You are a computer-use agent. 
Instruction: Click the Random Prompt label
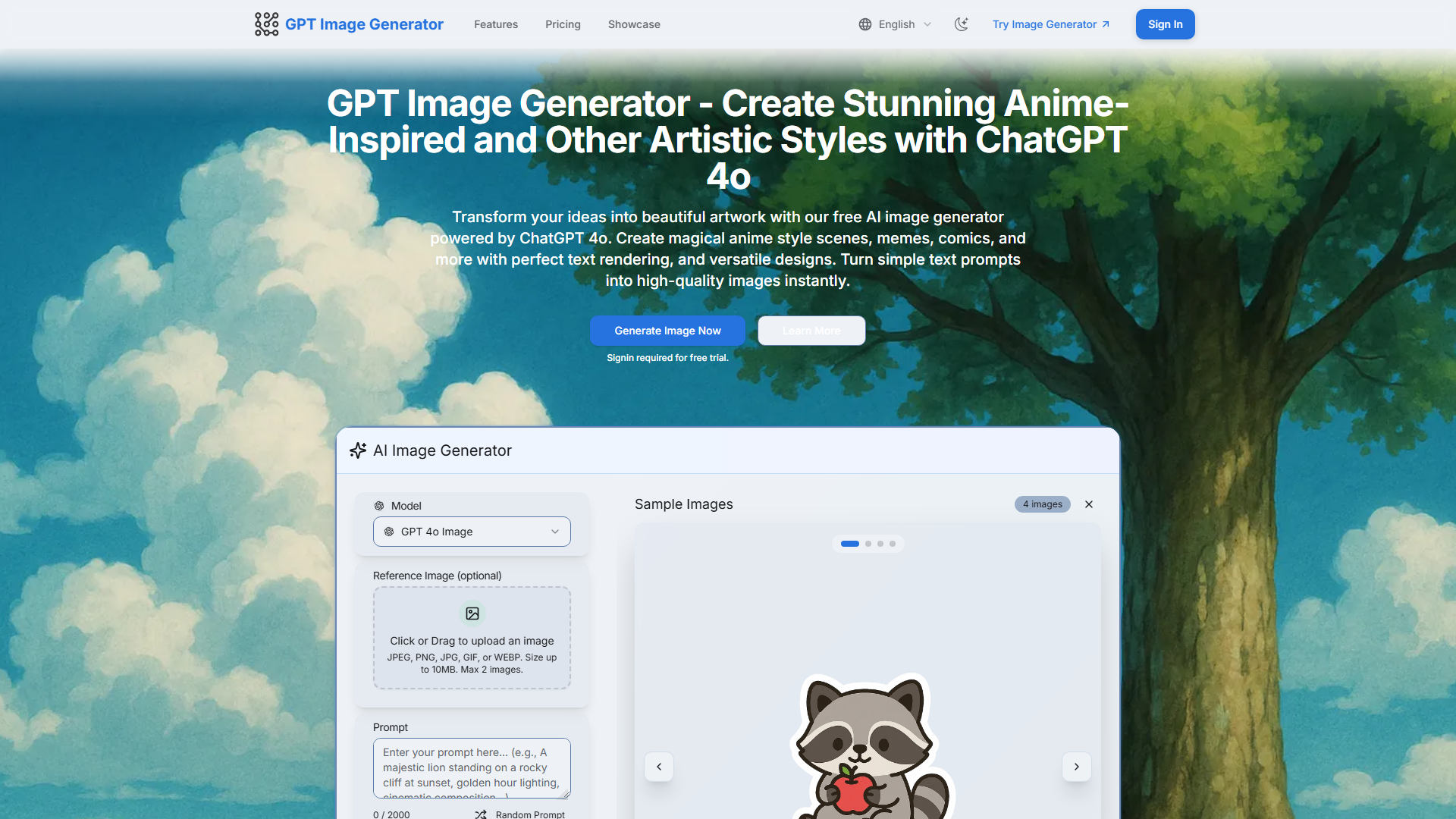point(530,814)
